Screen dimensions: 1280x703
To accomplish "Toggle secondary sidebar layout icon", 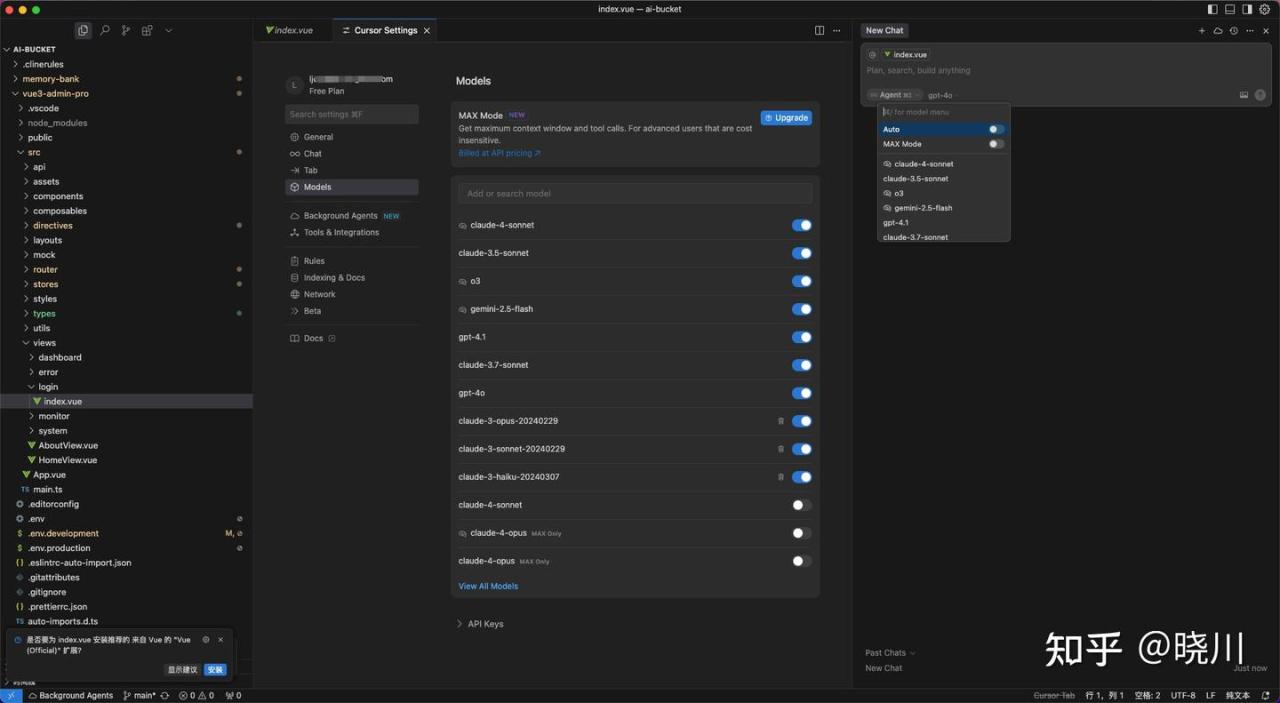I will pyautogui.click(x=1247, y=9).
